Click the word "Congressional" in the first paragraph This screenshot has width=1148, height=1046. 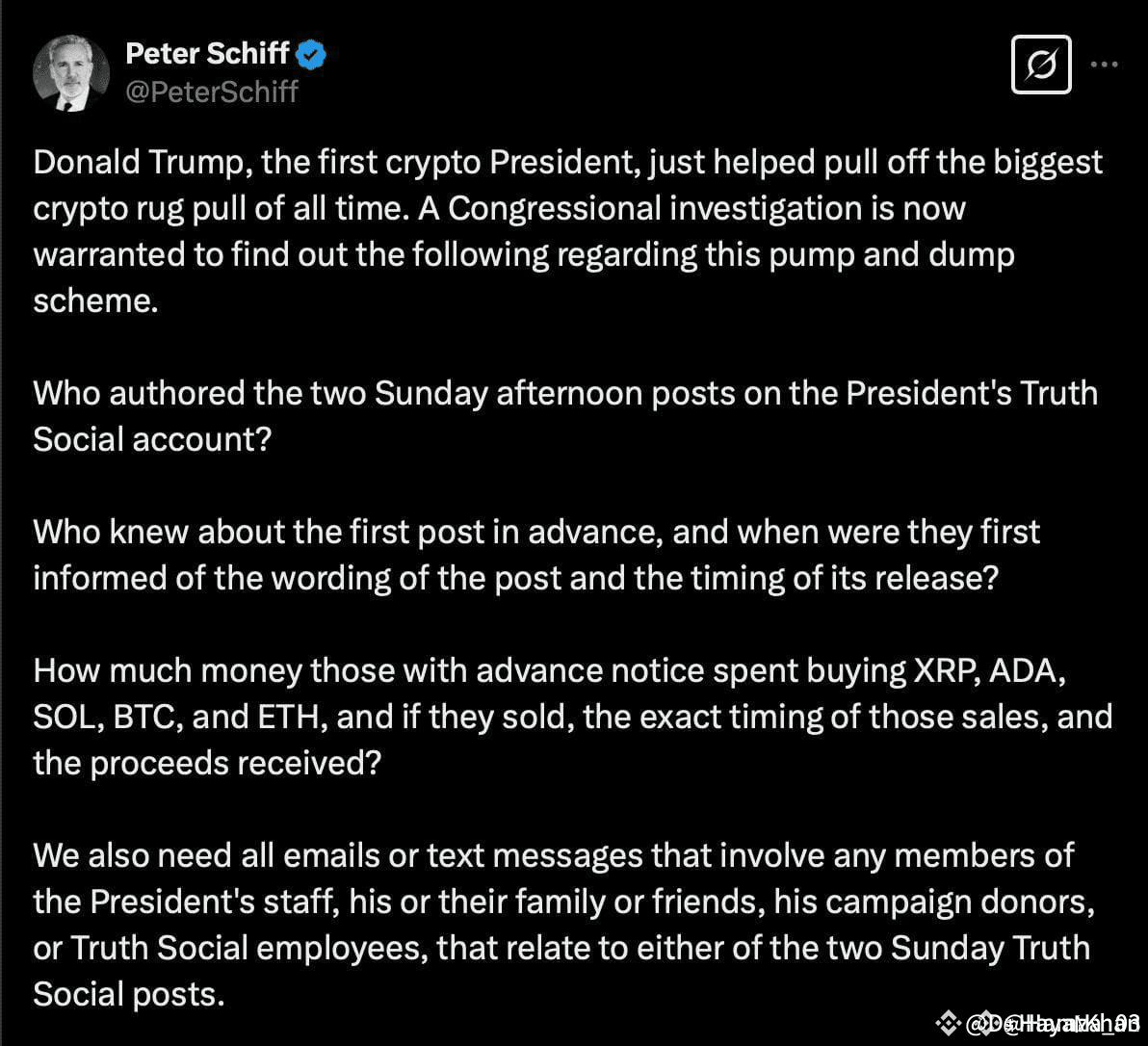tap(554, 209)
